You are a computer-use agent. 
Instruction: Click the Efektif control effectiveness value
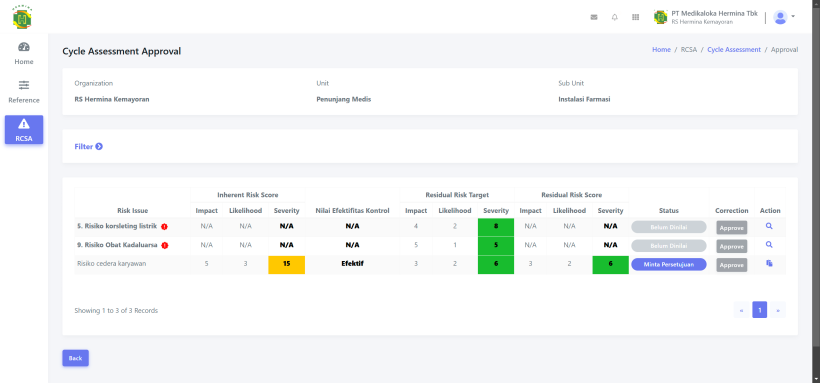coord(352,264)
